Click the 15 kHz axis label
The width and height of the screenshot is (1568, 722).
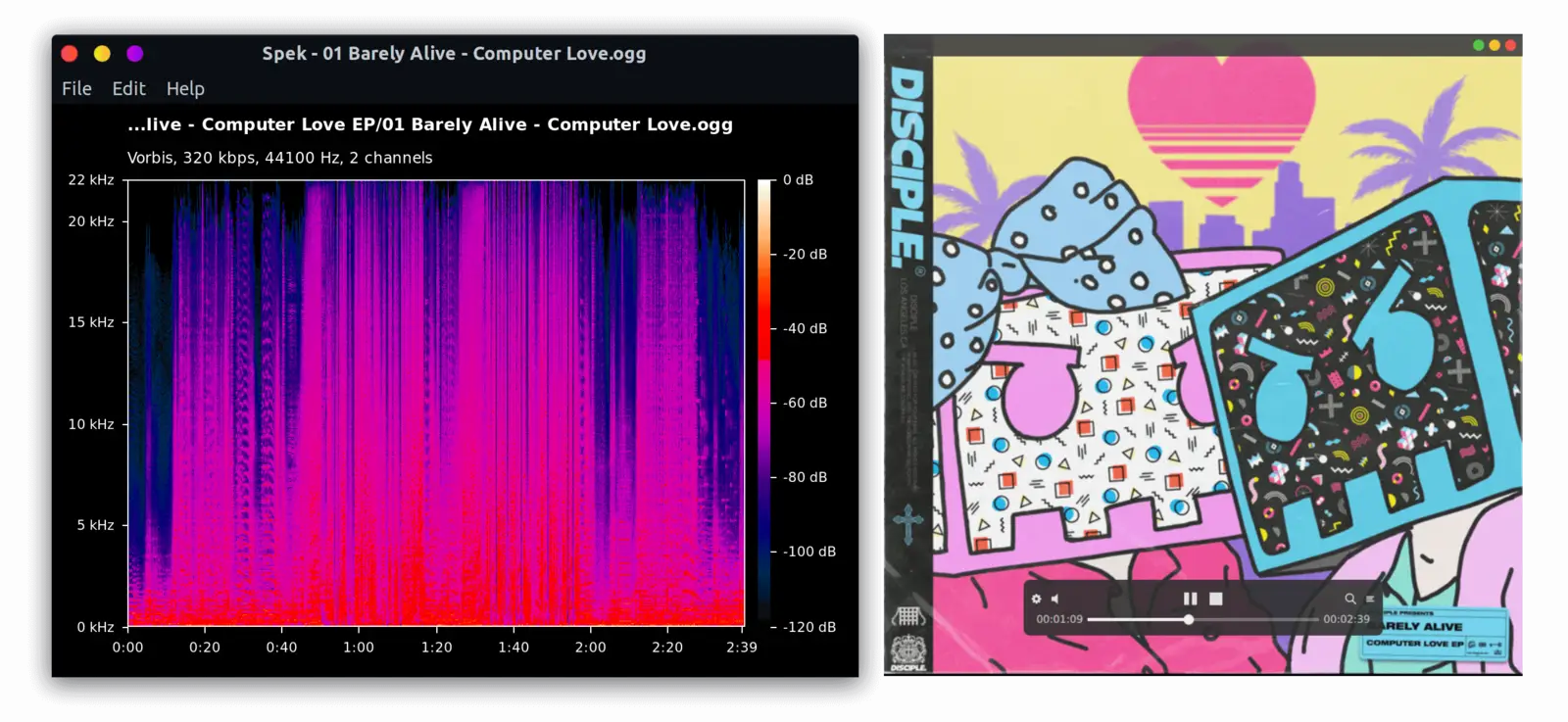tap(90, 322)
